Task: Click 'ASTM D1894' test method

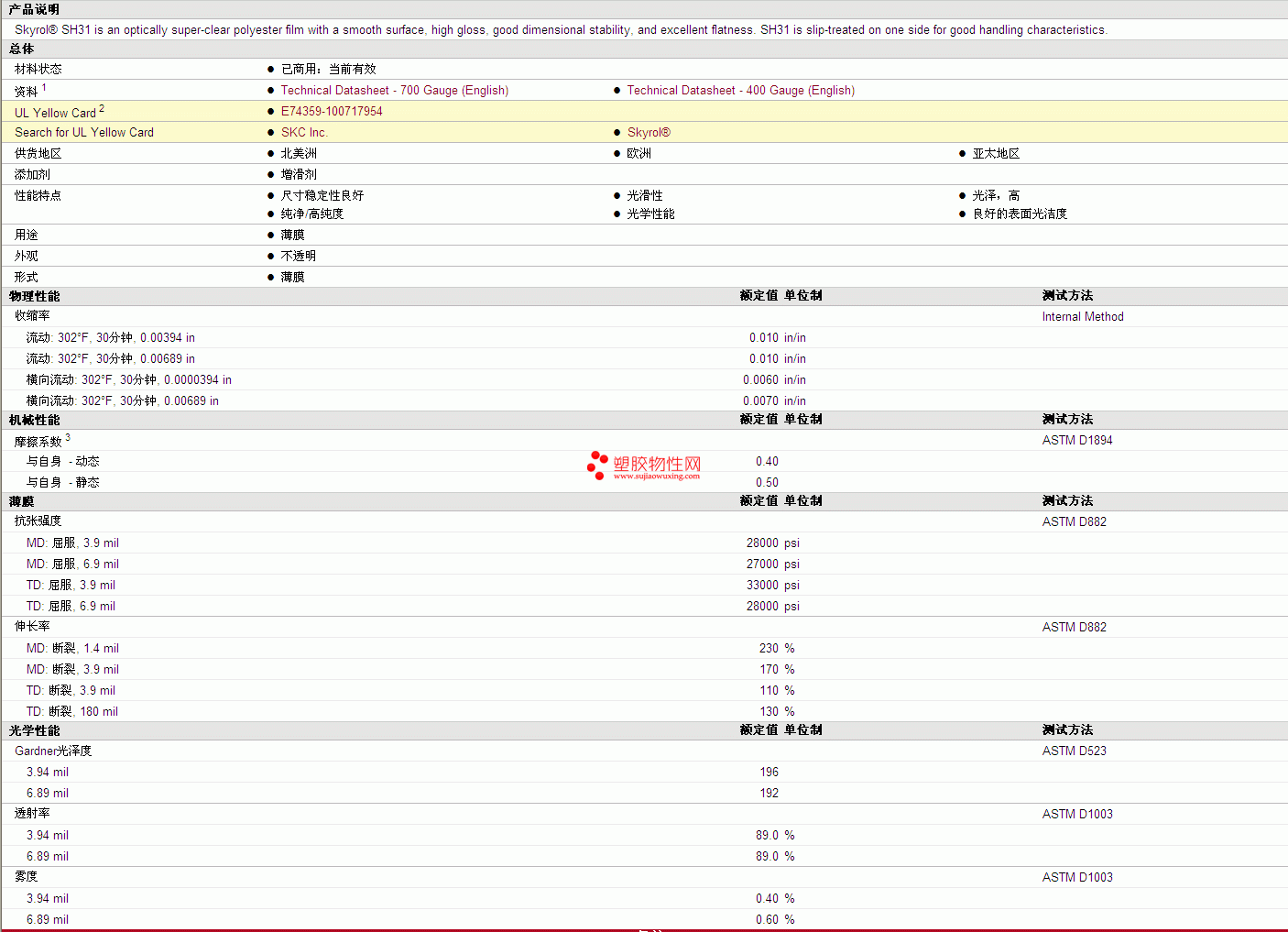Action: tap(1077, 440)
